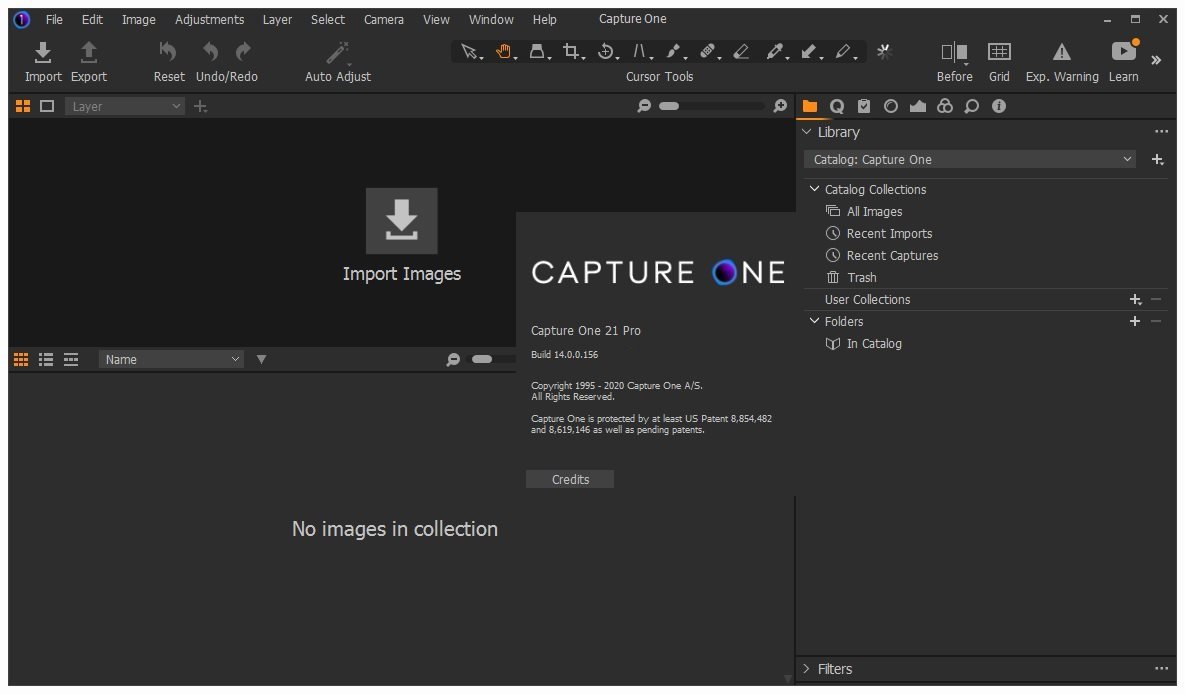Open the Adjustments menu
This screenshot has height=694, width=1185.
point(209,19)
